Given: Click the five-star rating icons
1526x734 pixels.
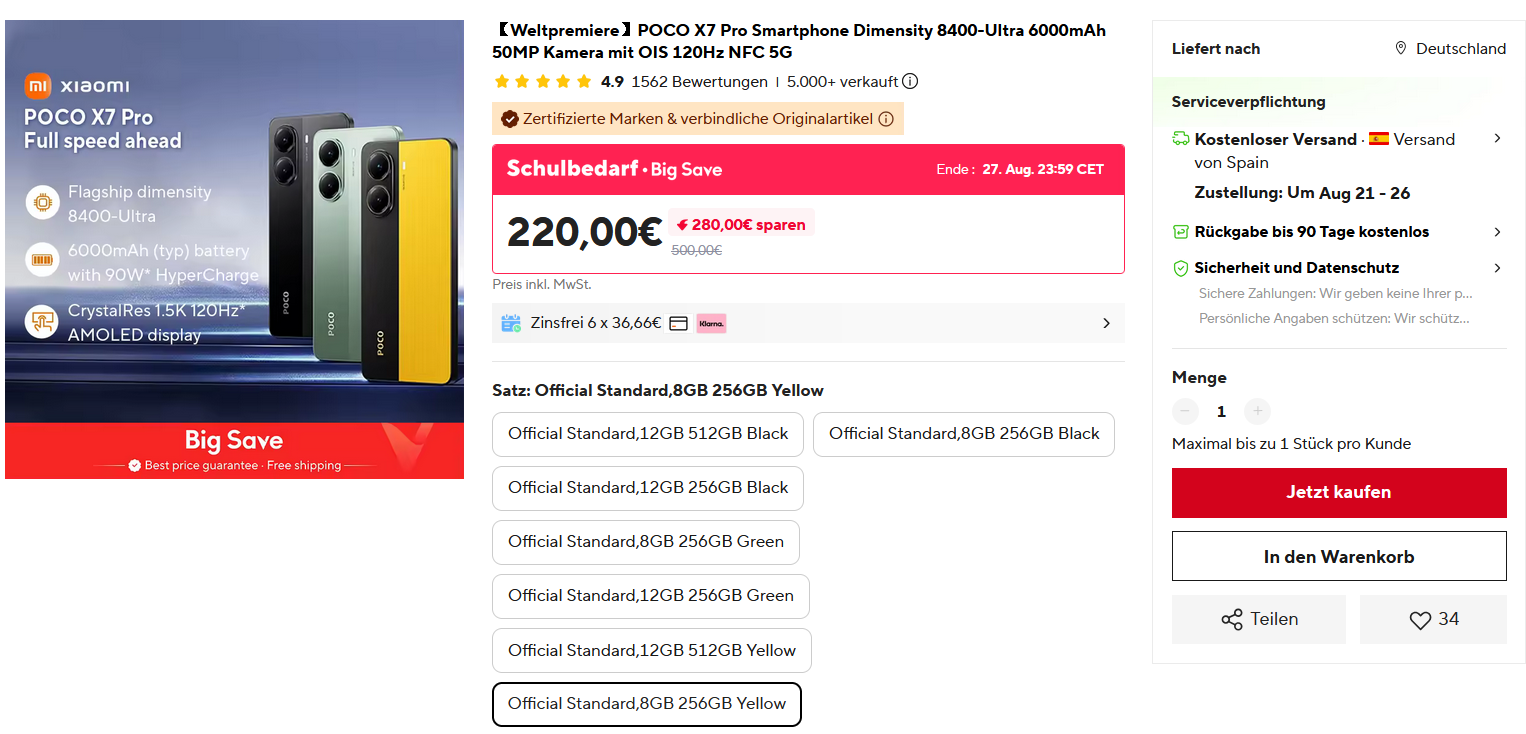Looking at the screenshot, I should [543, 82].
